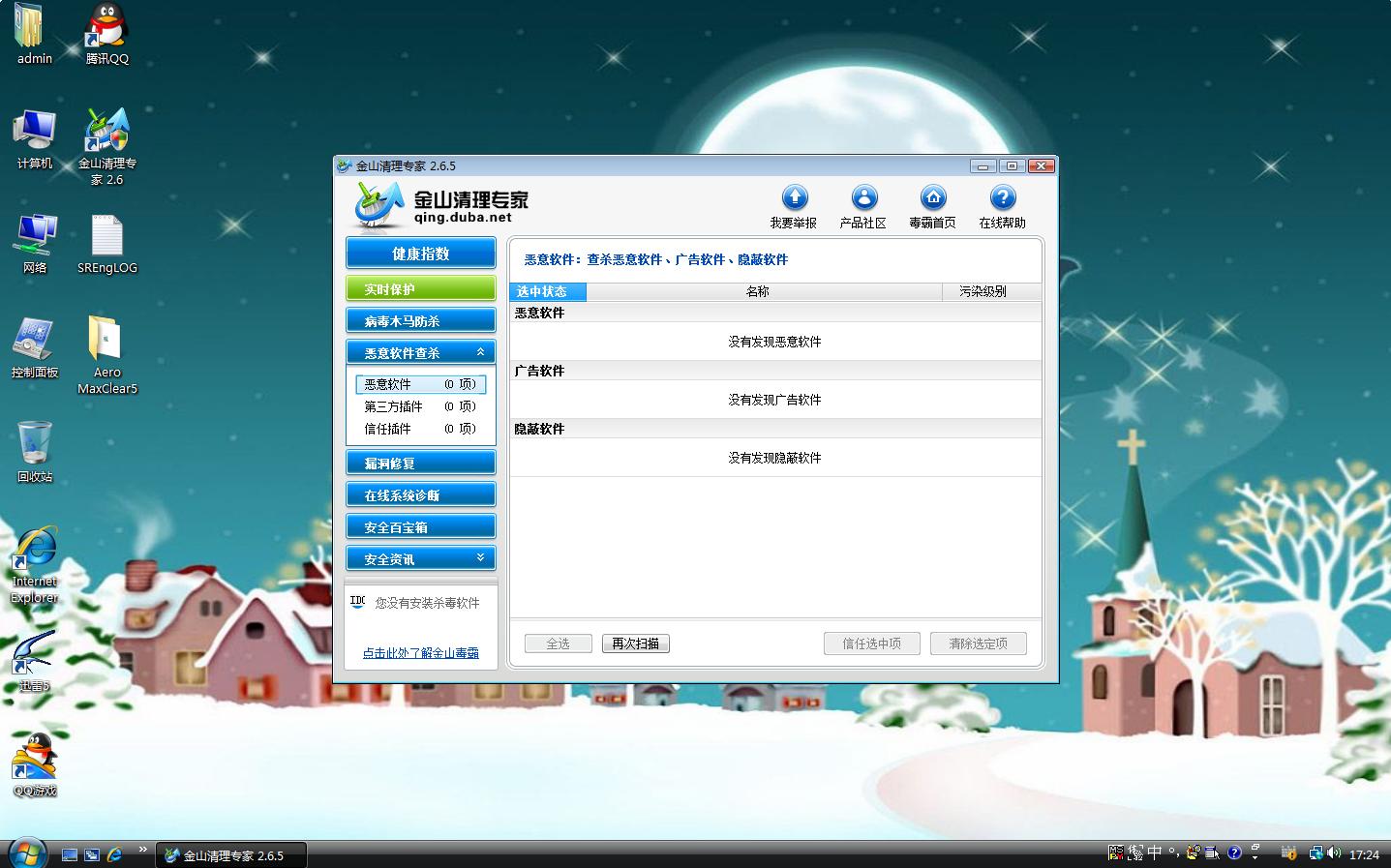
Task: Click the 没有发现恶意软件 message text
Action: [x=775, y=342]
